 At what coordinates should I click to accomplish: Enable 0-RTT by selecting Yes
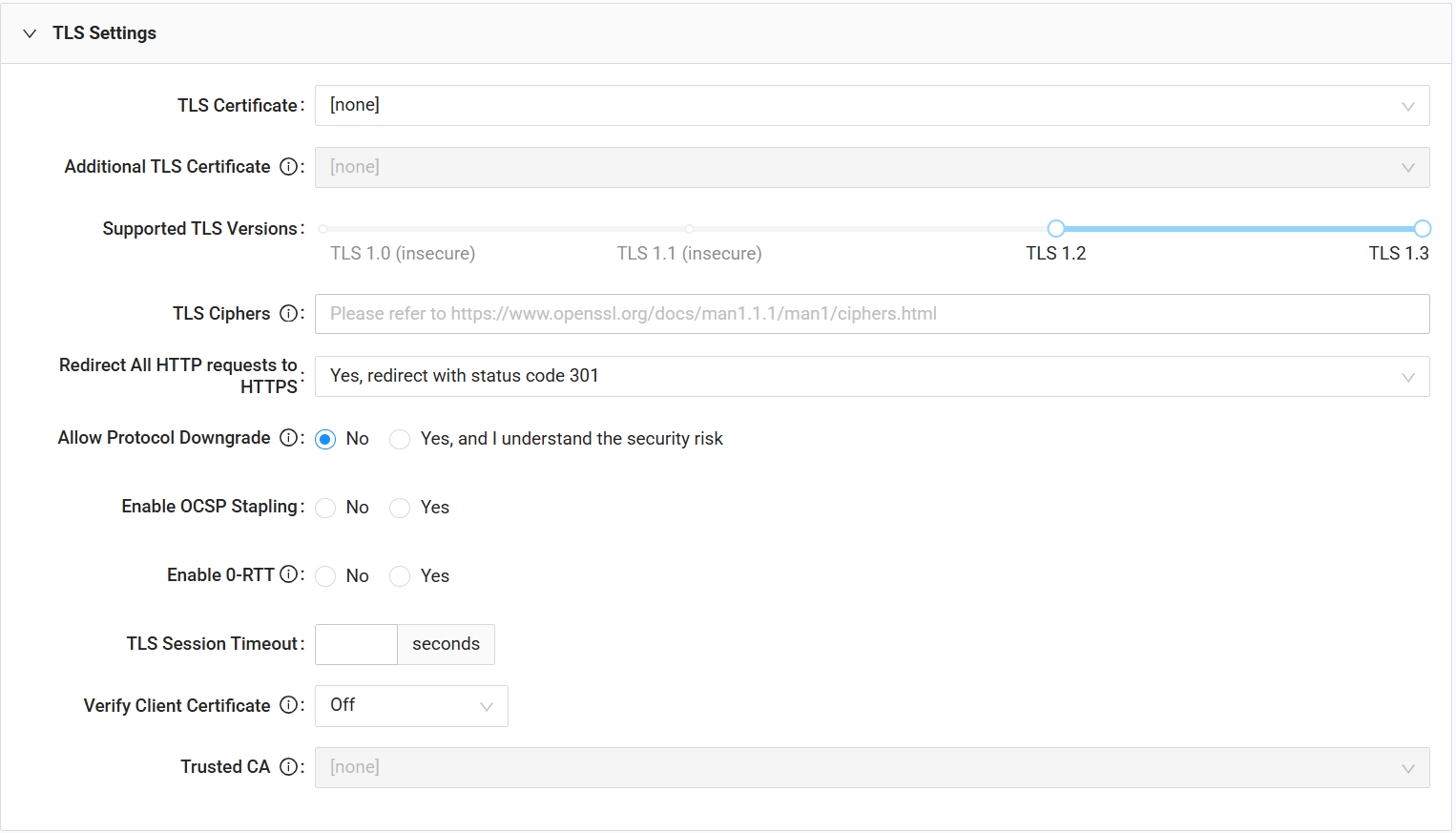click(x=400, y=575)
